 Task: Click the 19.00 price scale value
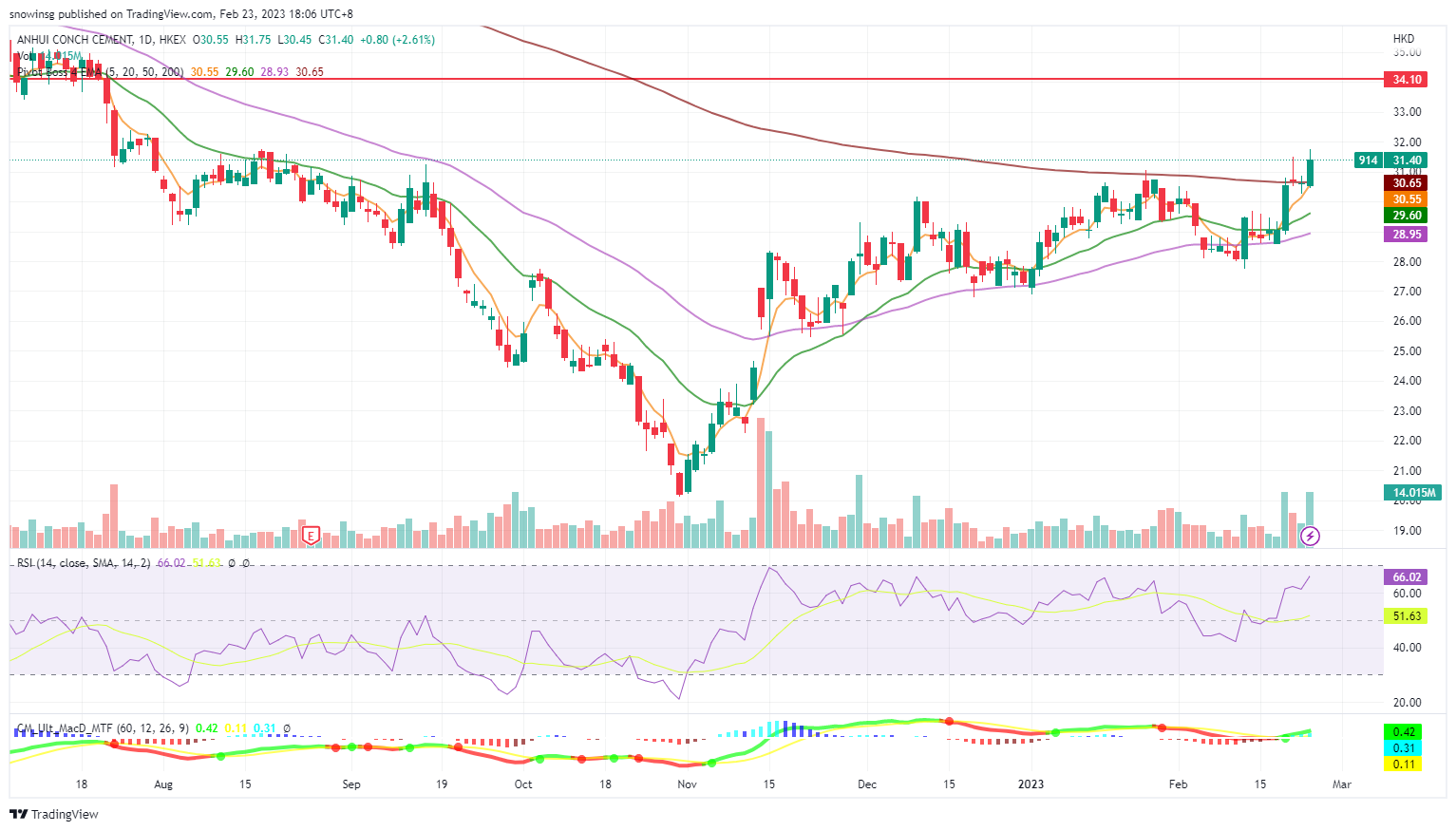coord(1407,531)
